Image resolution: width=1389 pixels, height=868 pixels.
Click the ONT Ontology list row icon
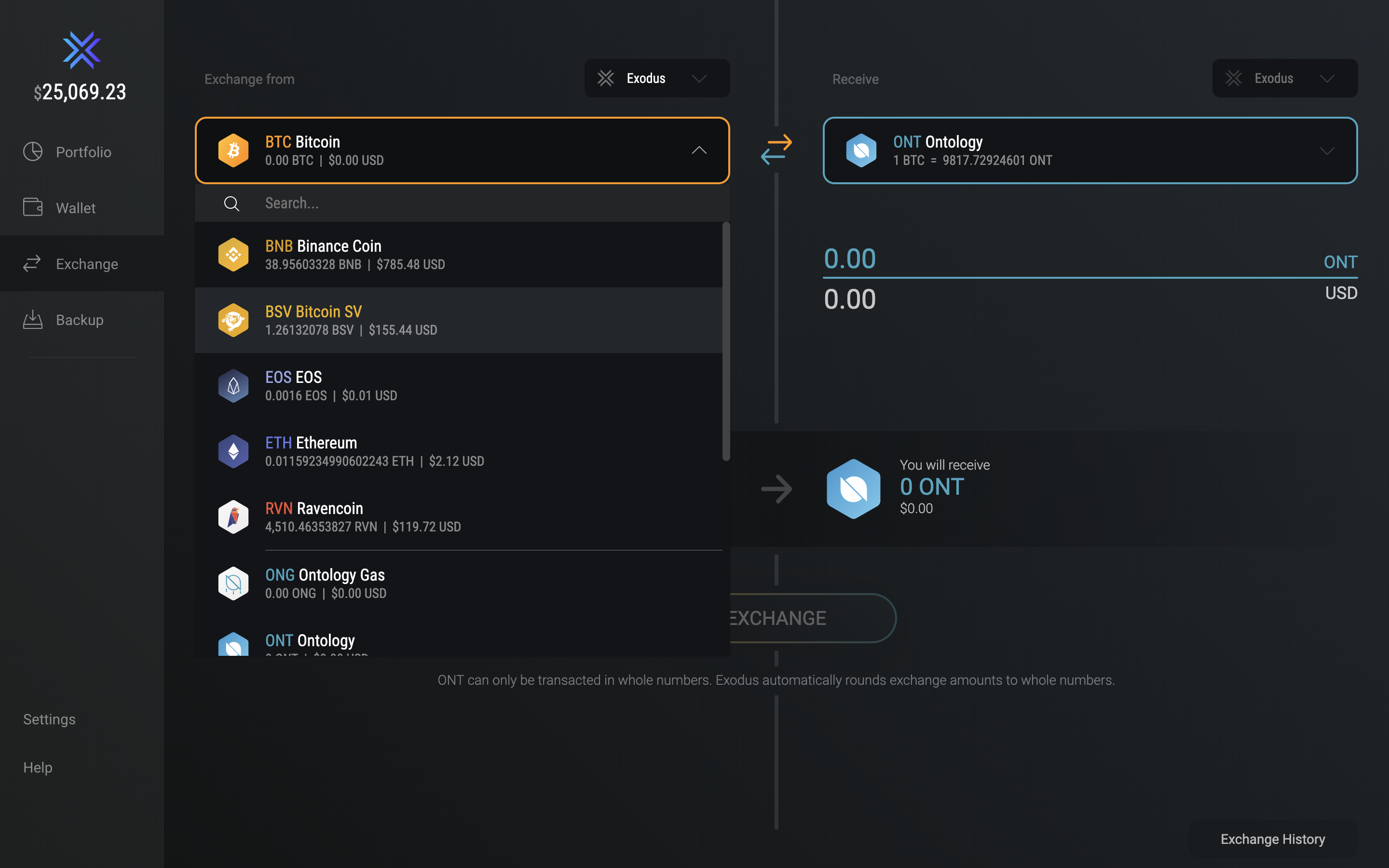[233, 644]
